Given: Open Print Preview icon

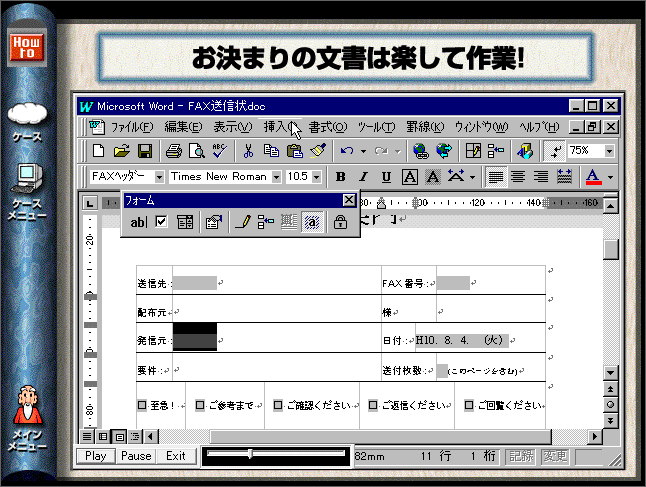Looking at the screenshot, I should click(x=197, y=151).
